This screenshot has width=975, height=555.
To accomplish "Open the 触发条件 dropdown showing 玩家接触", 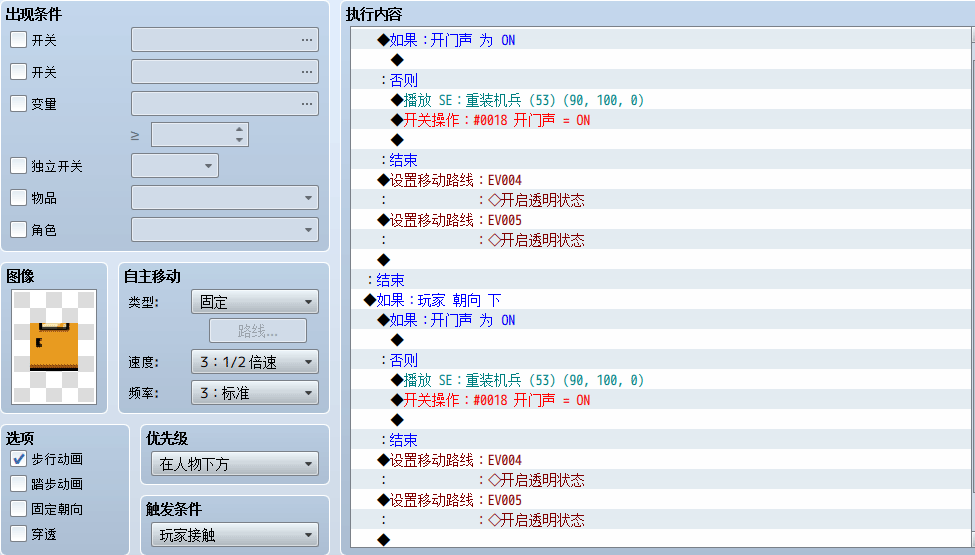I will click(x=235, y=534).
